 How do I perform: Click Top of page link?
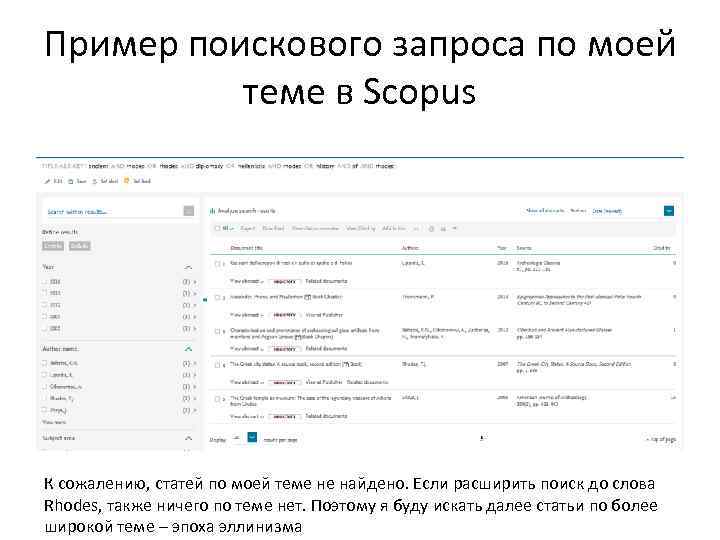pos(661,439)
